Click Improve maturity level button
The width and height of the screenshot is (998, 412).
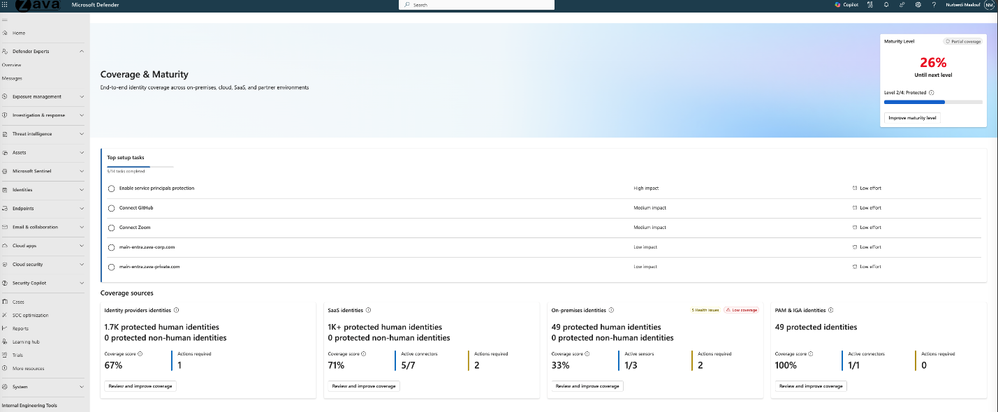(912, 118)
